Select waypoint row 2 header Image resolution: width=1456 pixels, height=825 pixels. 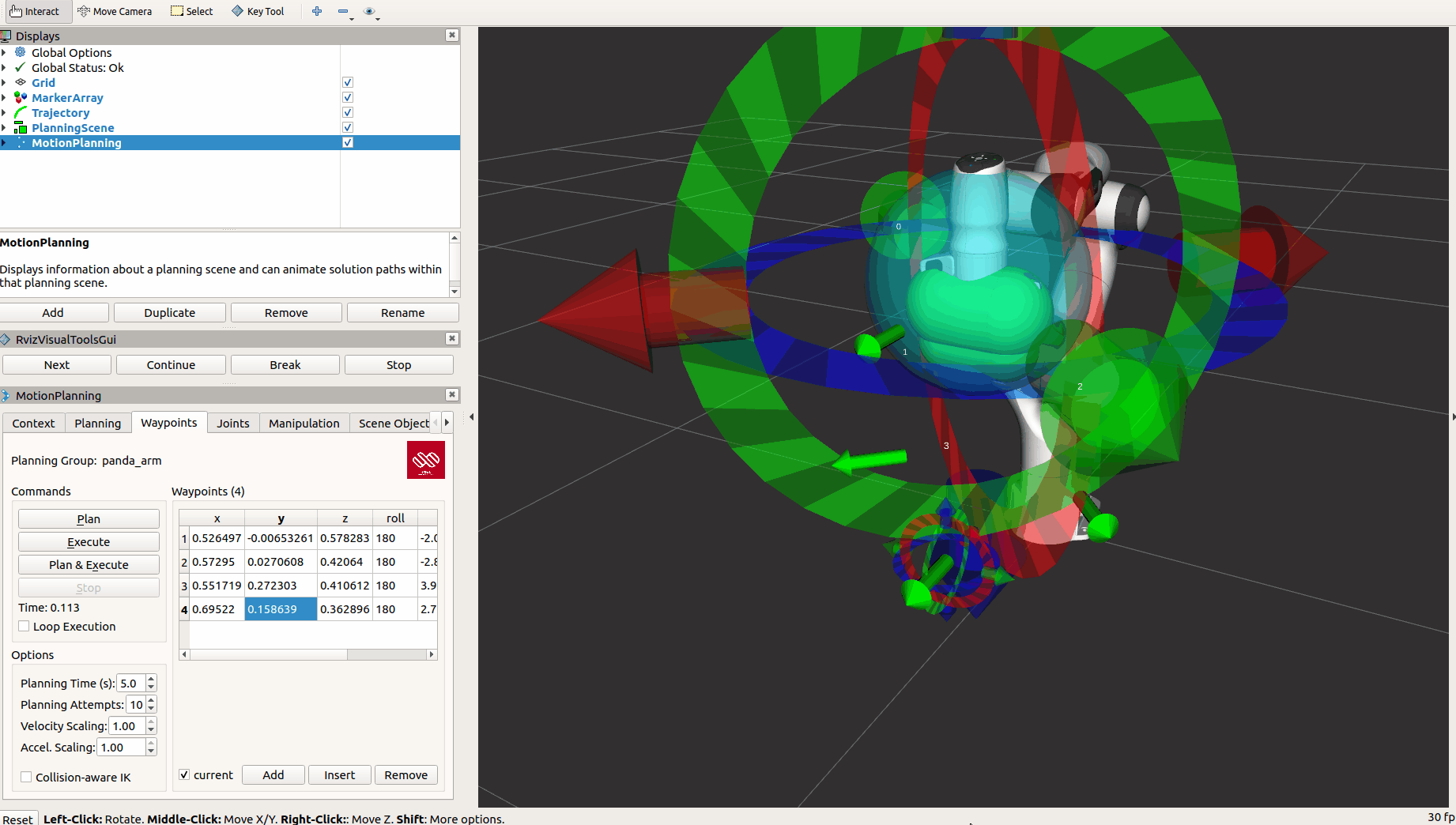coord(184,562)
